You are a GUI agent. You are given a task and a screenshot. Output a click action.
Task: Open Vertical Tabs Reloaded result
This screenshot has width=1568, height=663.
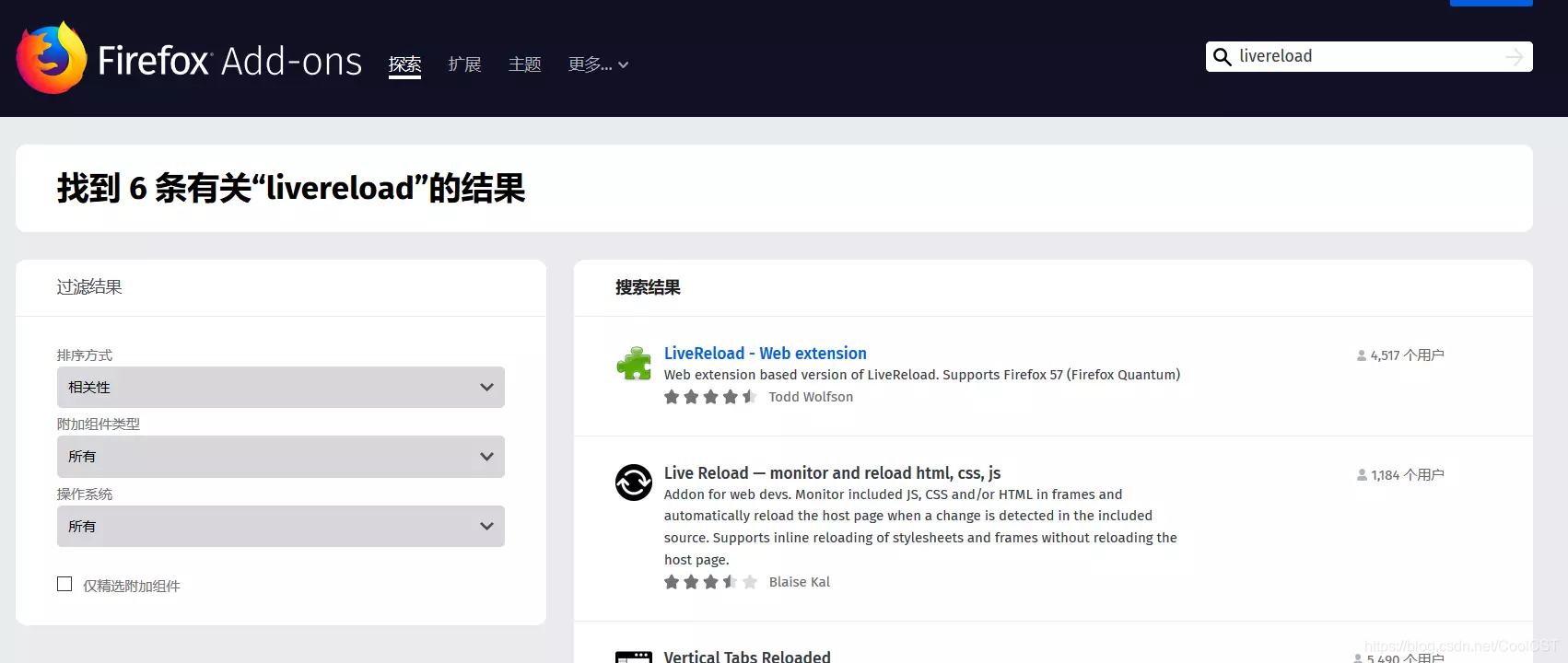click(x=747, y=657)
